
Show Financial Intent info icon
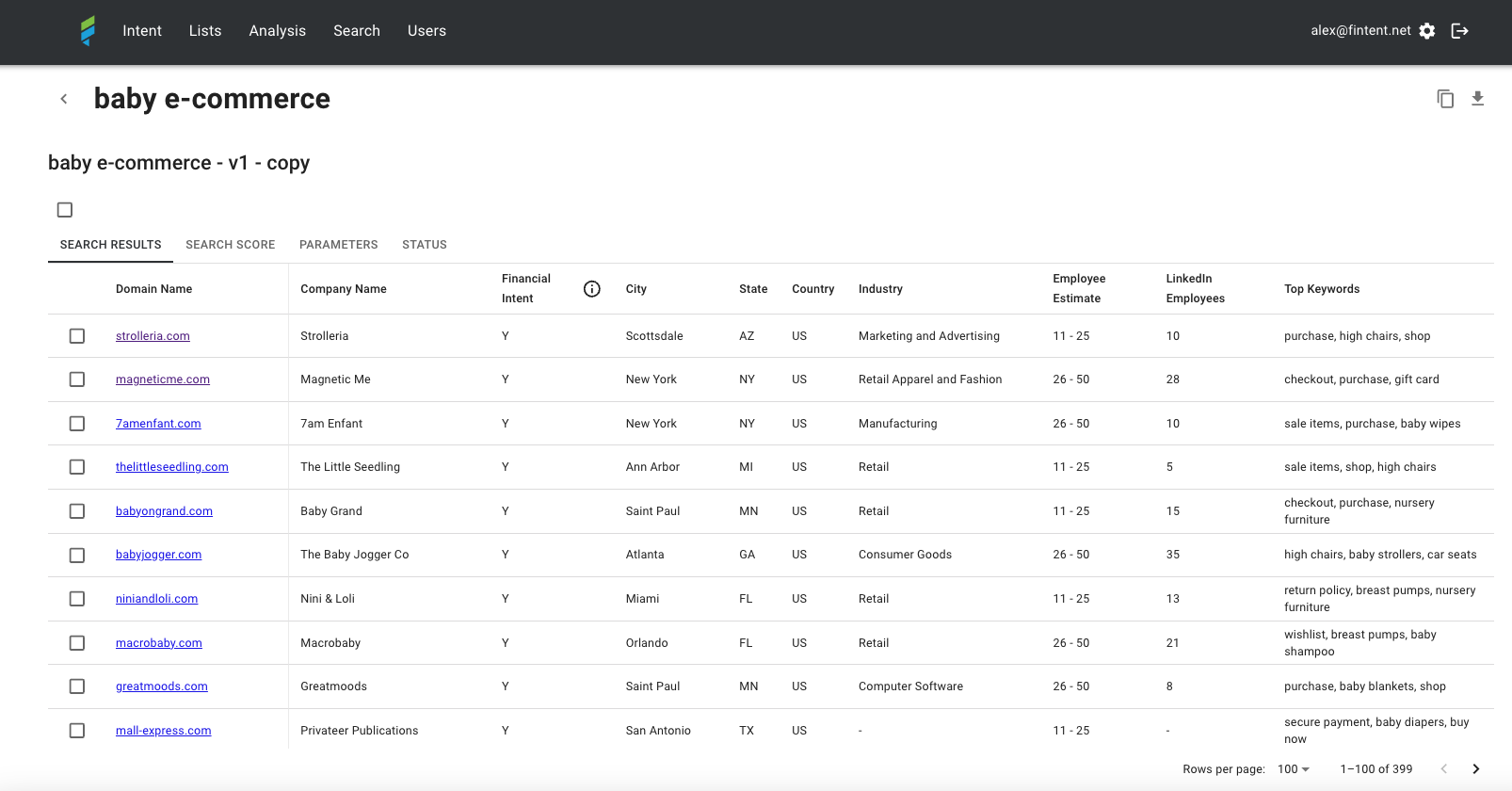coord(592,289)
